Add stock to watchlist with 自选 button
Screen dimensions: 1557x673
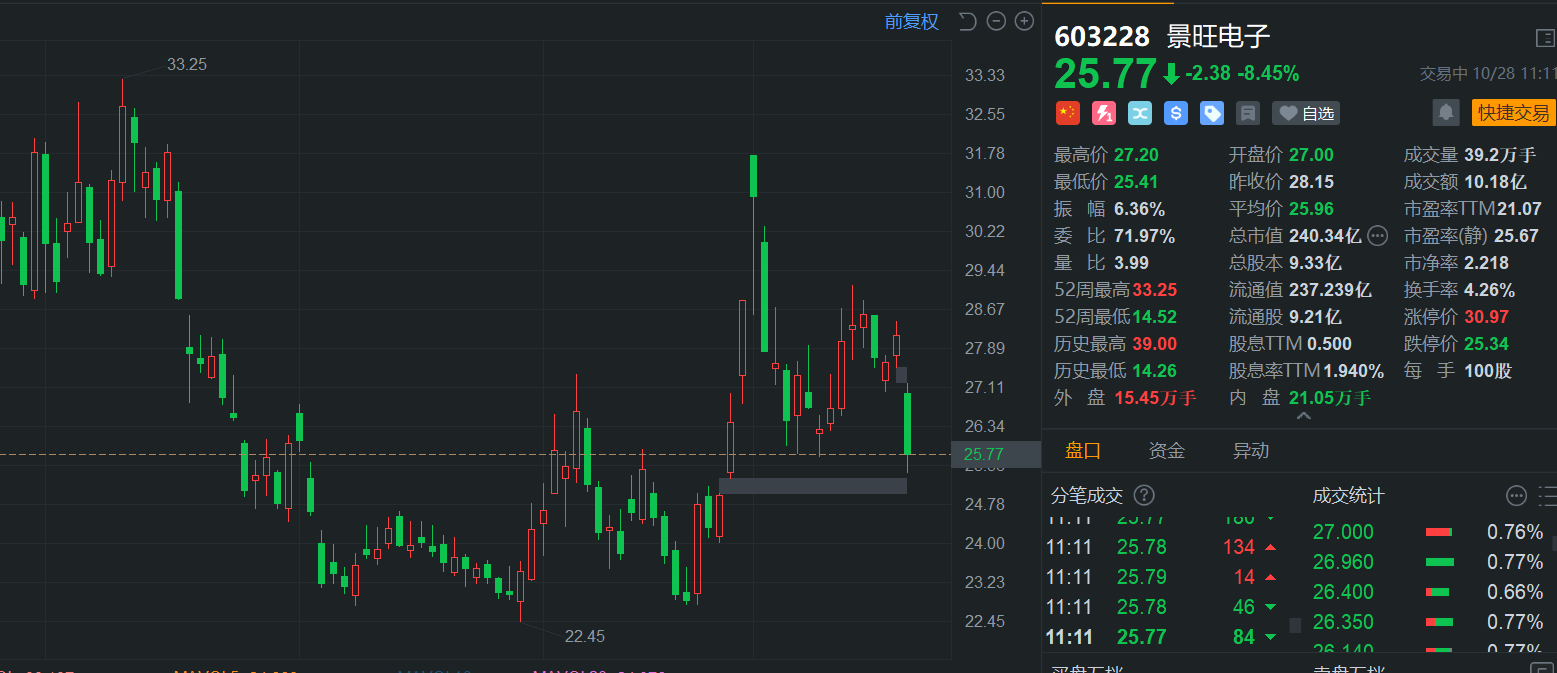coord(1306,113)
